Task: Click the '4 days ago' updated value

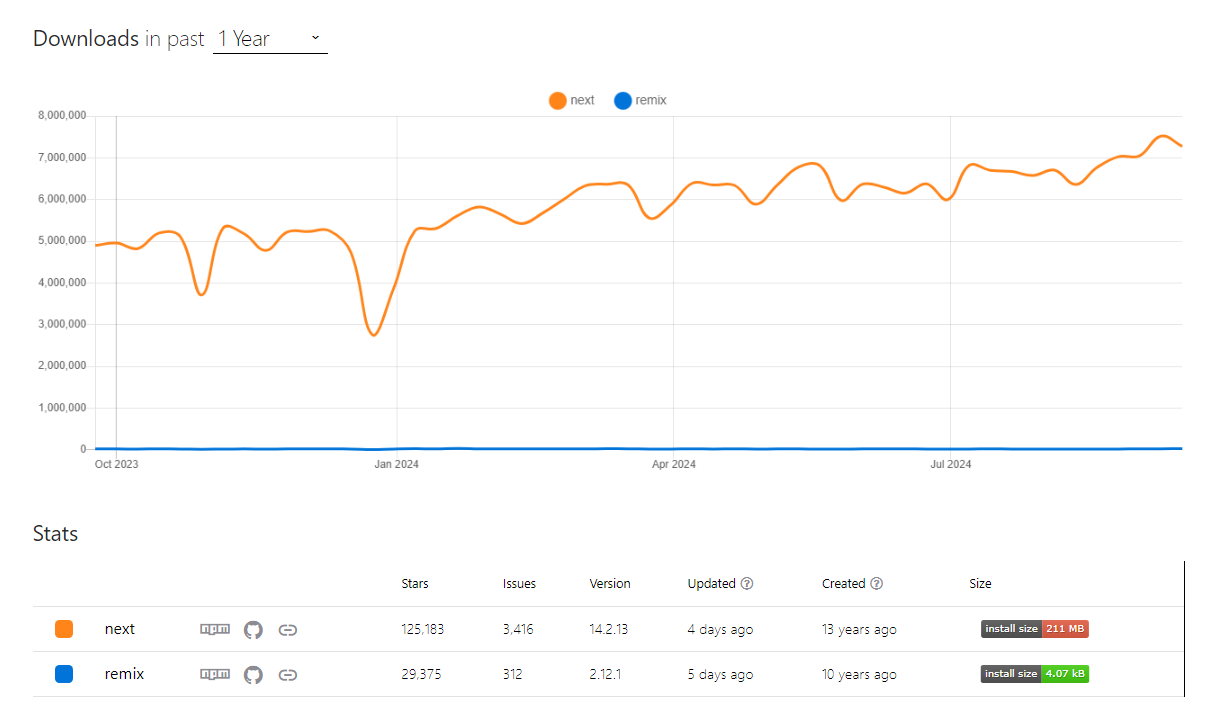Action: [x=720, y=630]
